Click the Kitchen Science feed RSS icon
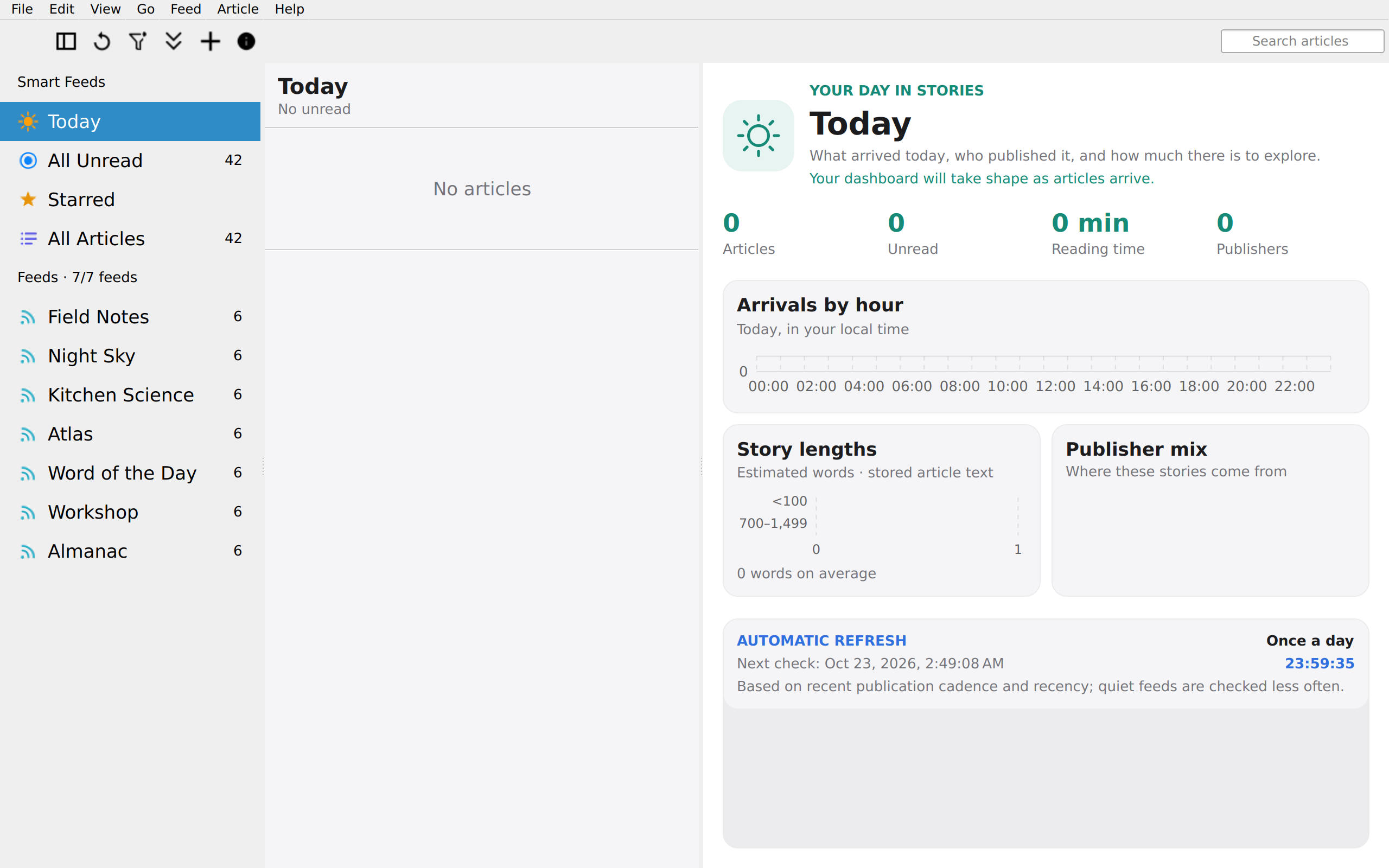Image resolution: width=1389 pixels, height=868 pixels. 28,395
